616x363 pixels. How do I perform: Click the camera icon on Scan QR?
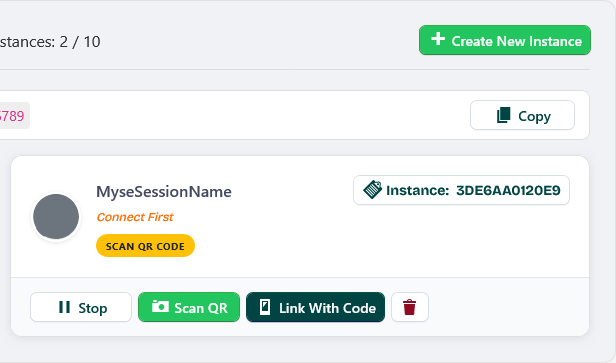pyautogui.click(x=160, y=306)
